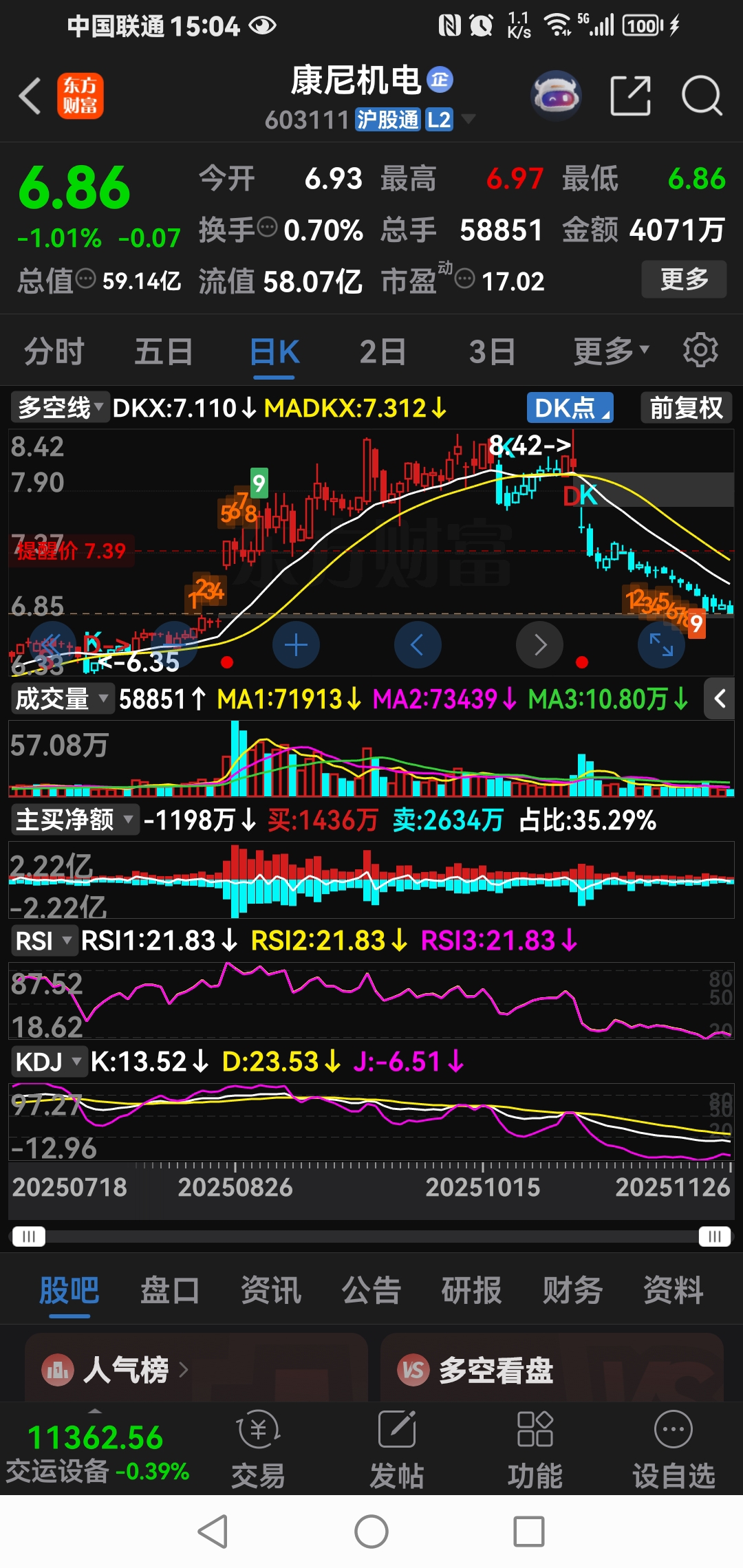Viewport: 743px width, 1568px height.
Task: Tap the share/export icon
Action: (x=630, y=96)
